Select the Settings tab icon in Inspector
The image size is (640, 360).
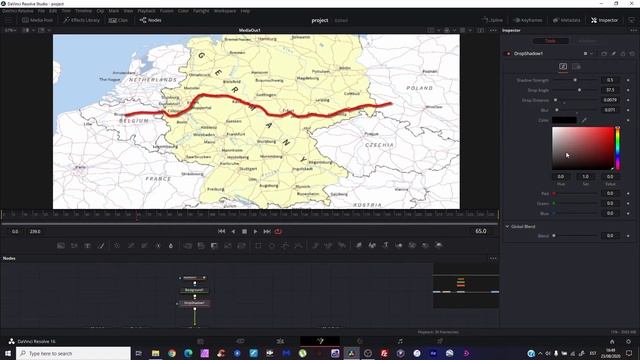[x=576, y=67]
